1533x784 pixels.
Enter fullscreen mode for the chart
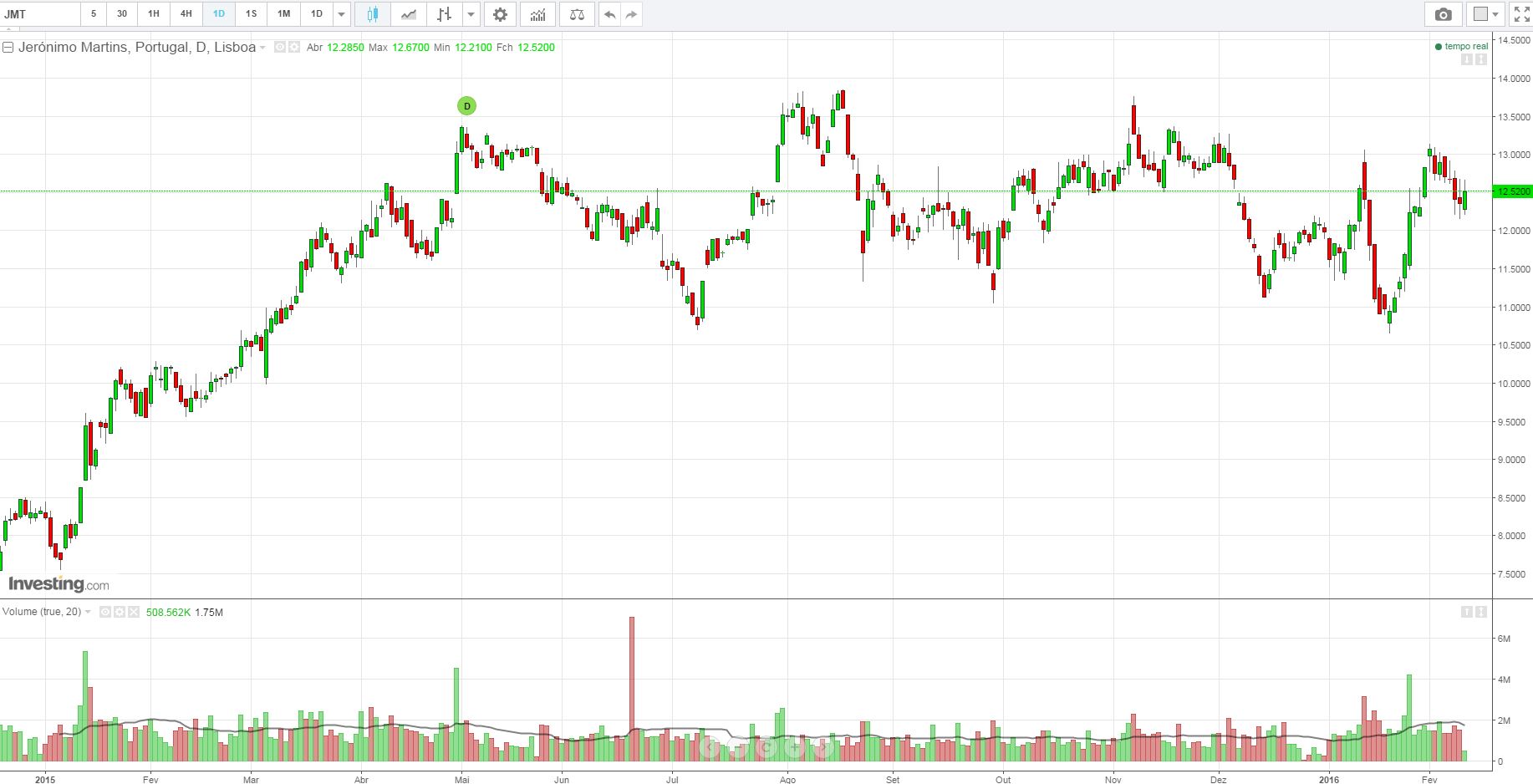[x=1520, y=14]
